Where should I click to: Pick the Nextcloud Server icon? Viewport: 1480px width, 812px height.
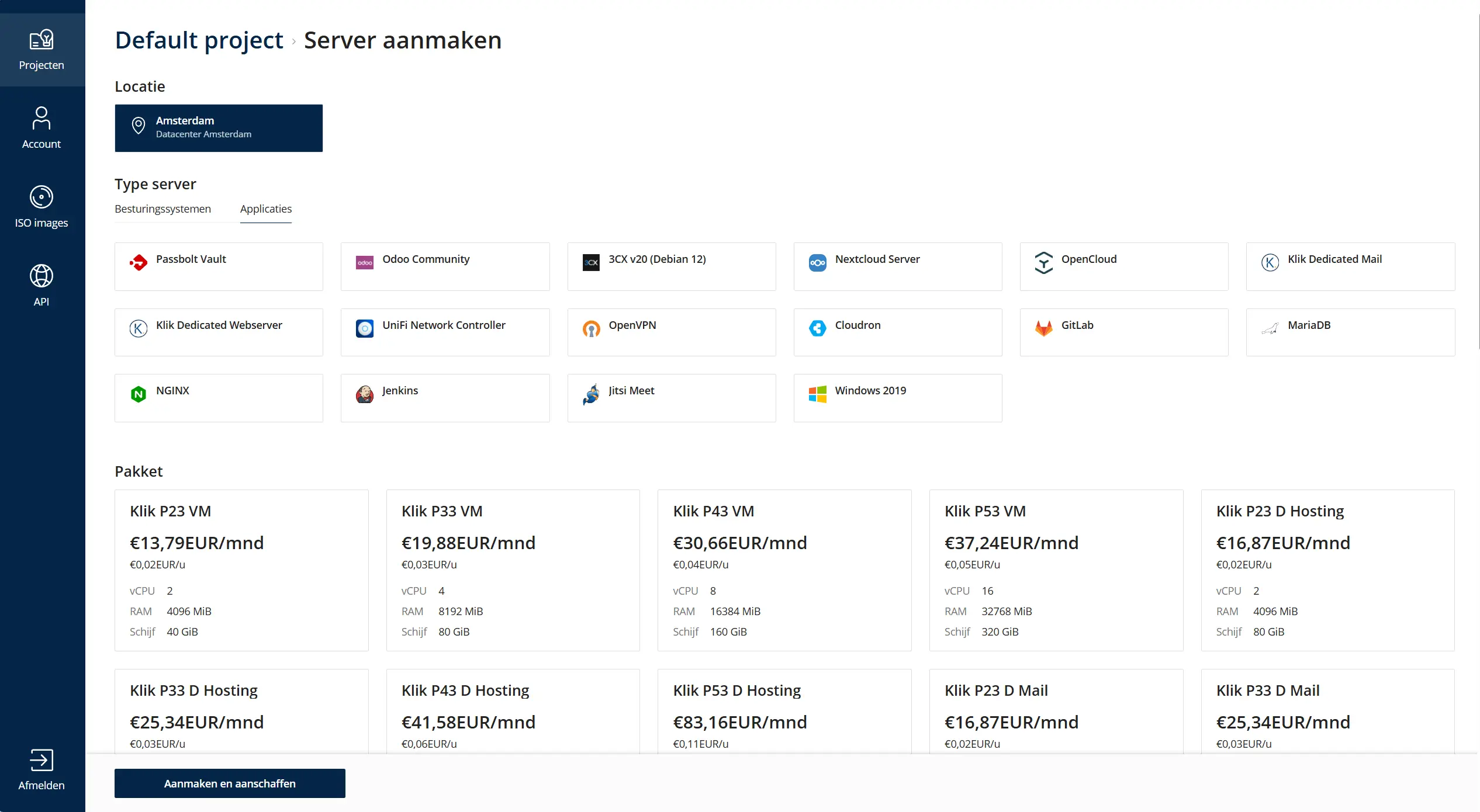pyautogui.click(x=817, y=263)
